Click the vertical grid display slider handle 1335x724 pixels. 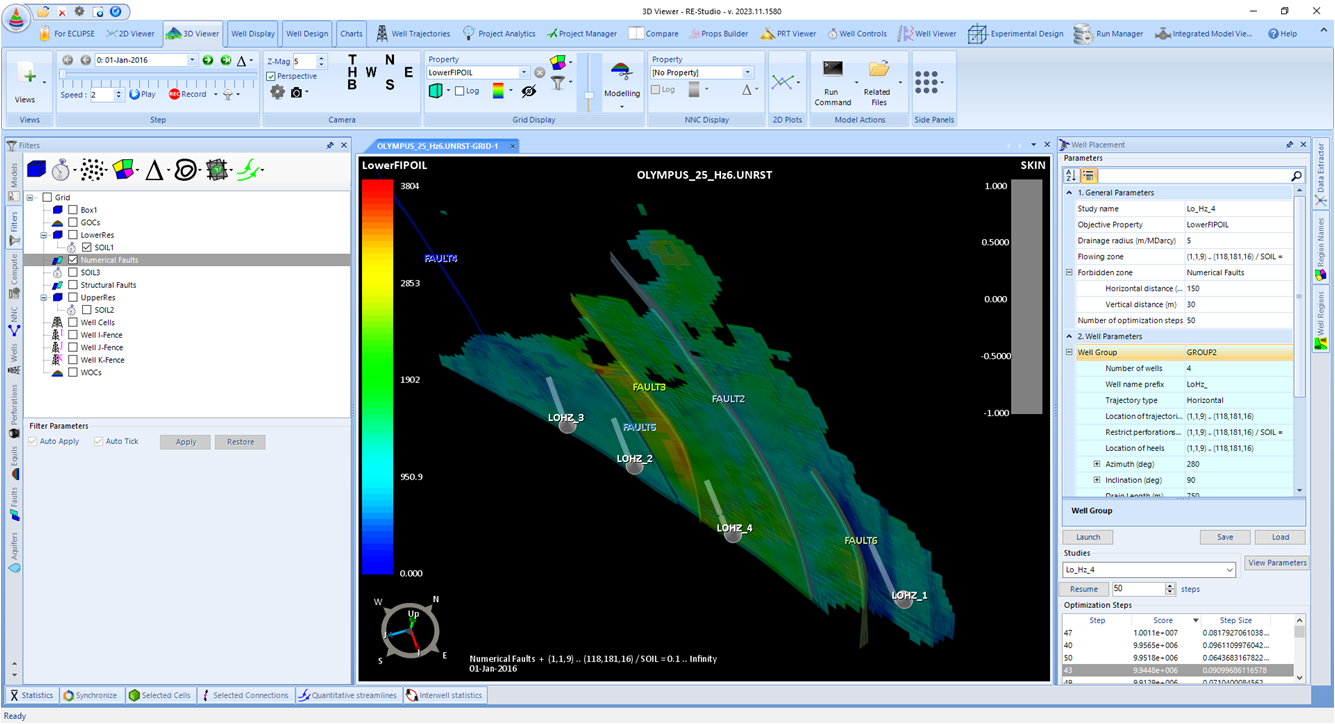(x=589, y=96)
